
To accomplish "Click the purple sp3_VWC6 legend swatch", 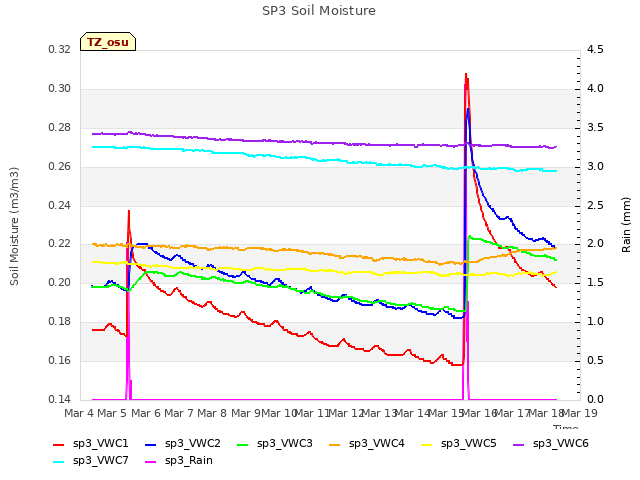I will point(519,445).
